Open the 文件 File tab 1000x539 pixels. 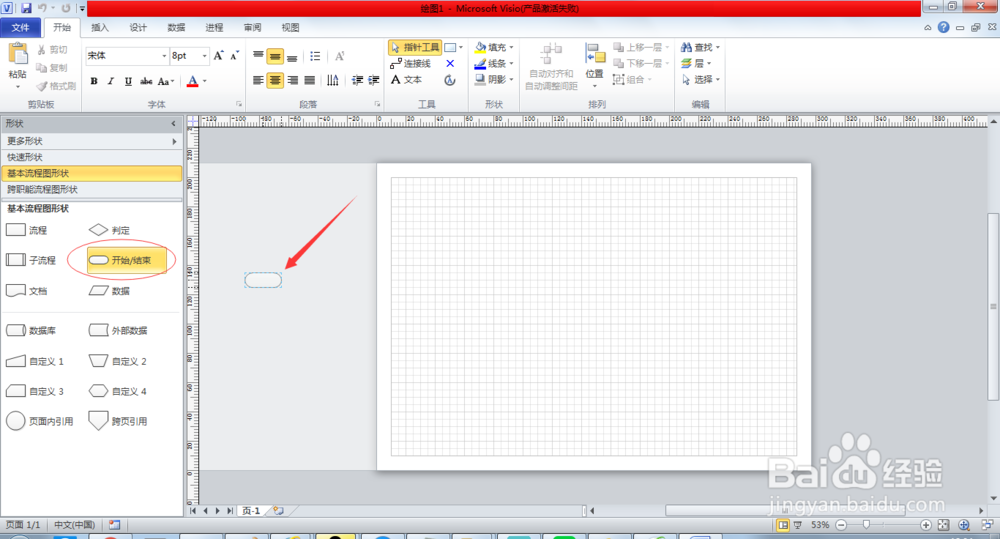click(x=20, y=27)
